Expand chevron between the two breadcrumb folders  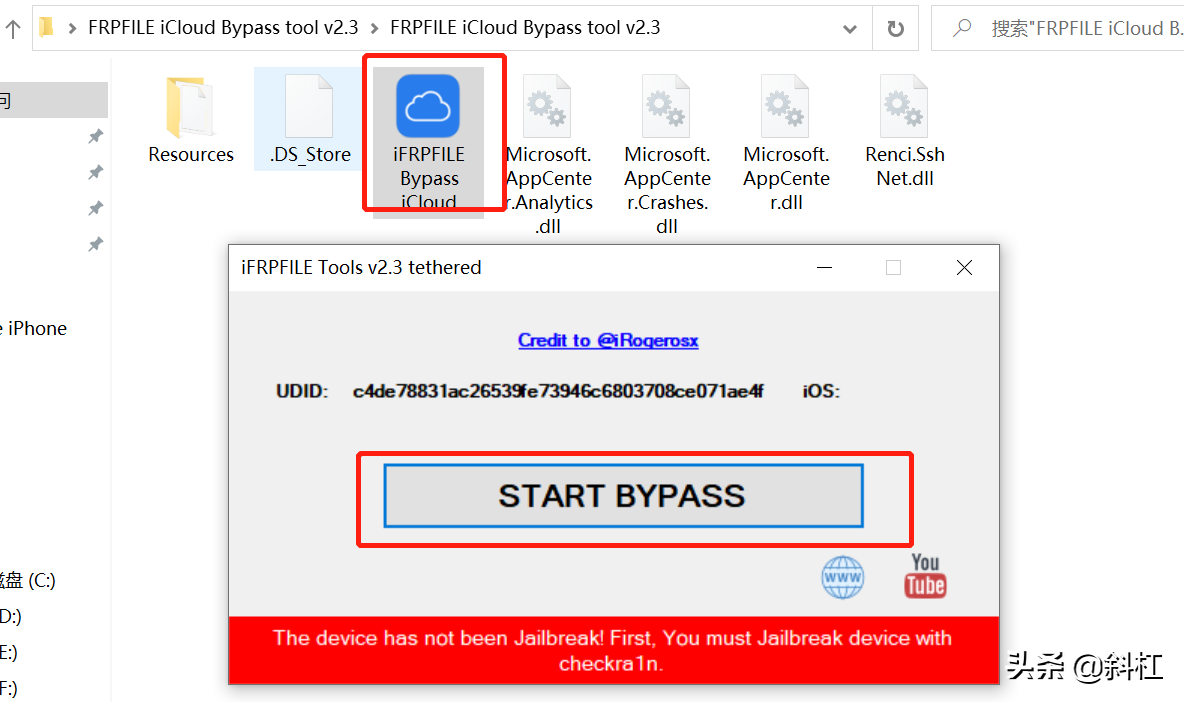375,29
